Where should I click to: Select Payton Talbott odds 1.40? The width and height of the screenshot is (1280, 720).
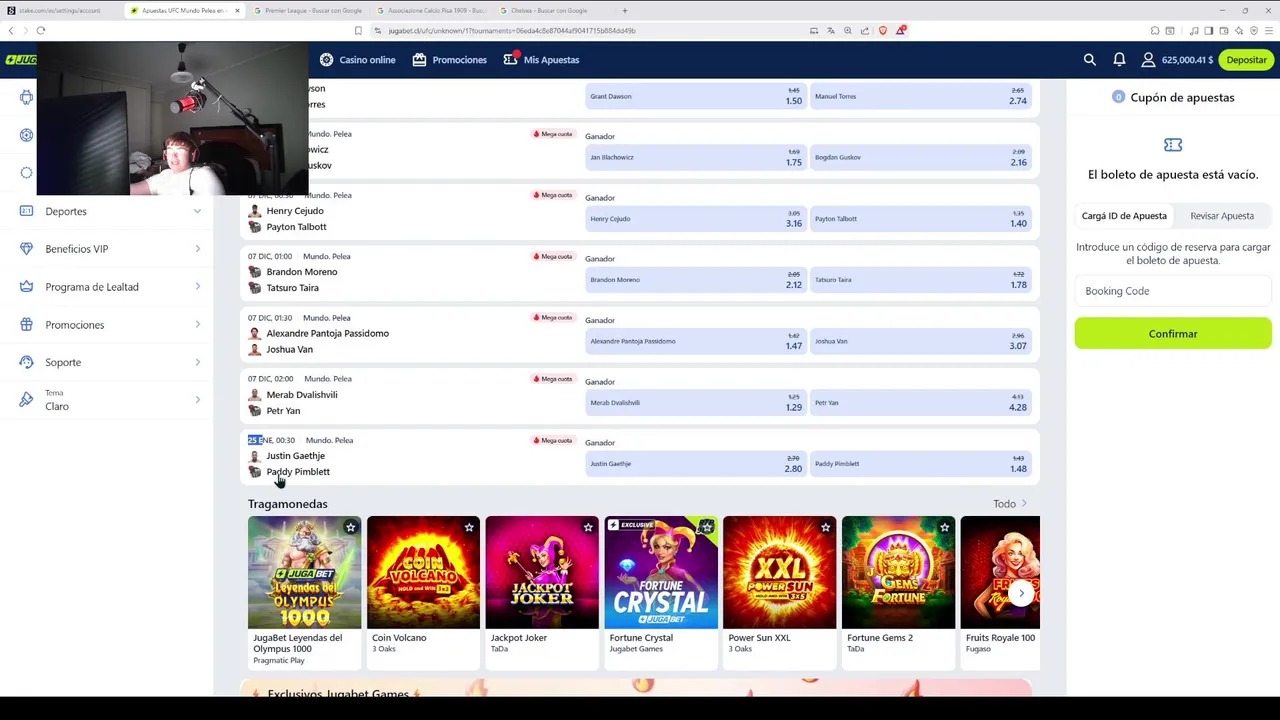[920, 219]
